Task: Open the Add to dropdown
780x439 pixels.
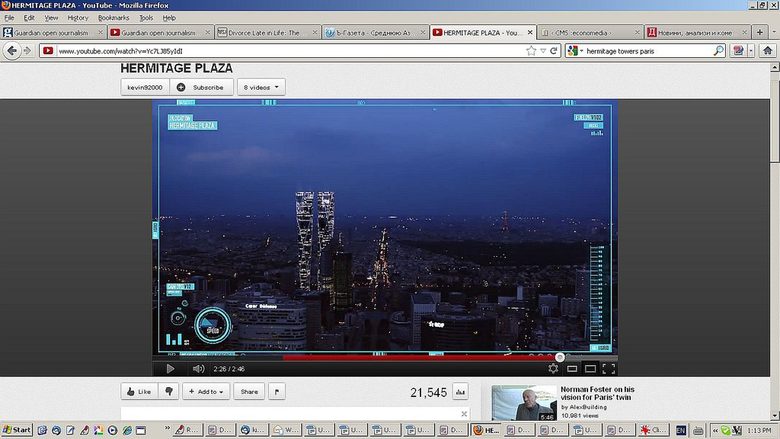Action: [206, 392]
